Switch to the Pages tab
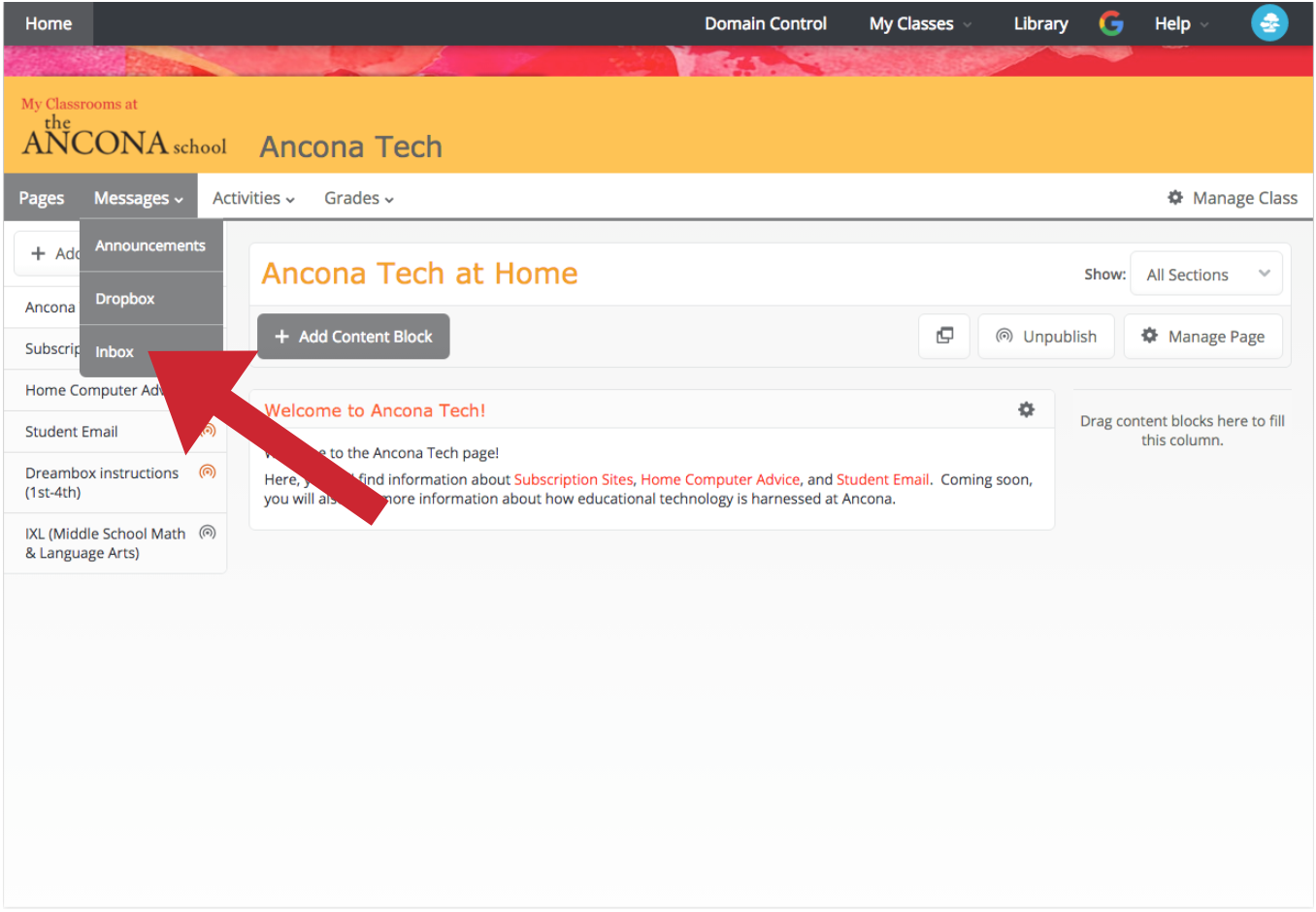The height and width of the screenshot is (912, 1316). point(42,198)
